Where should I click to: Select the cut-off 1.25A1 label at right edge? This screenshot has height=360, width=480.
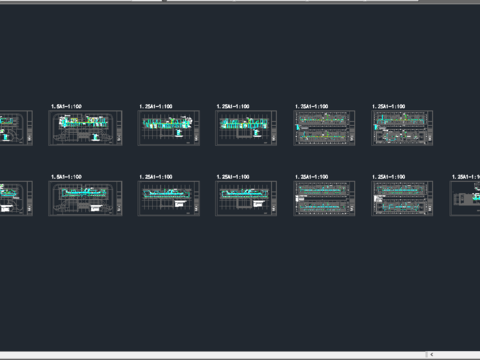click(x=466, y=177)
